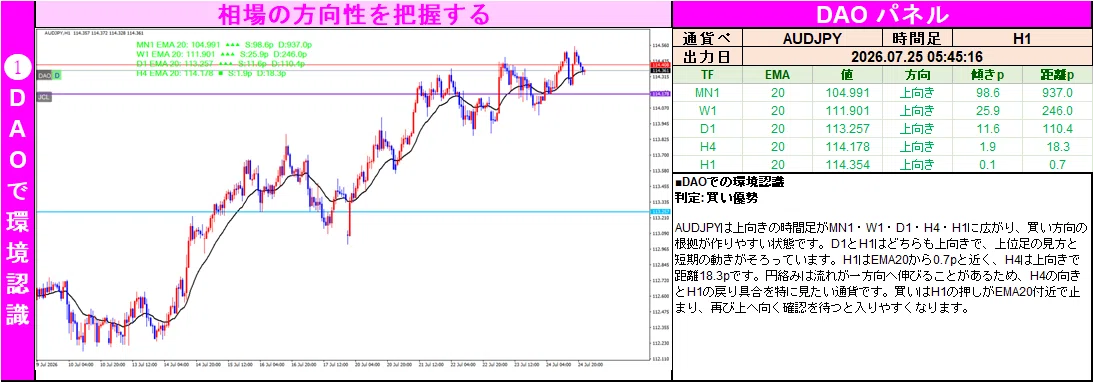Click the DAO パネル title
Viewport: 1093px width, 382px height.
click(x=881, y=14)
